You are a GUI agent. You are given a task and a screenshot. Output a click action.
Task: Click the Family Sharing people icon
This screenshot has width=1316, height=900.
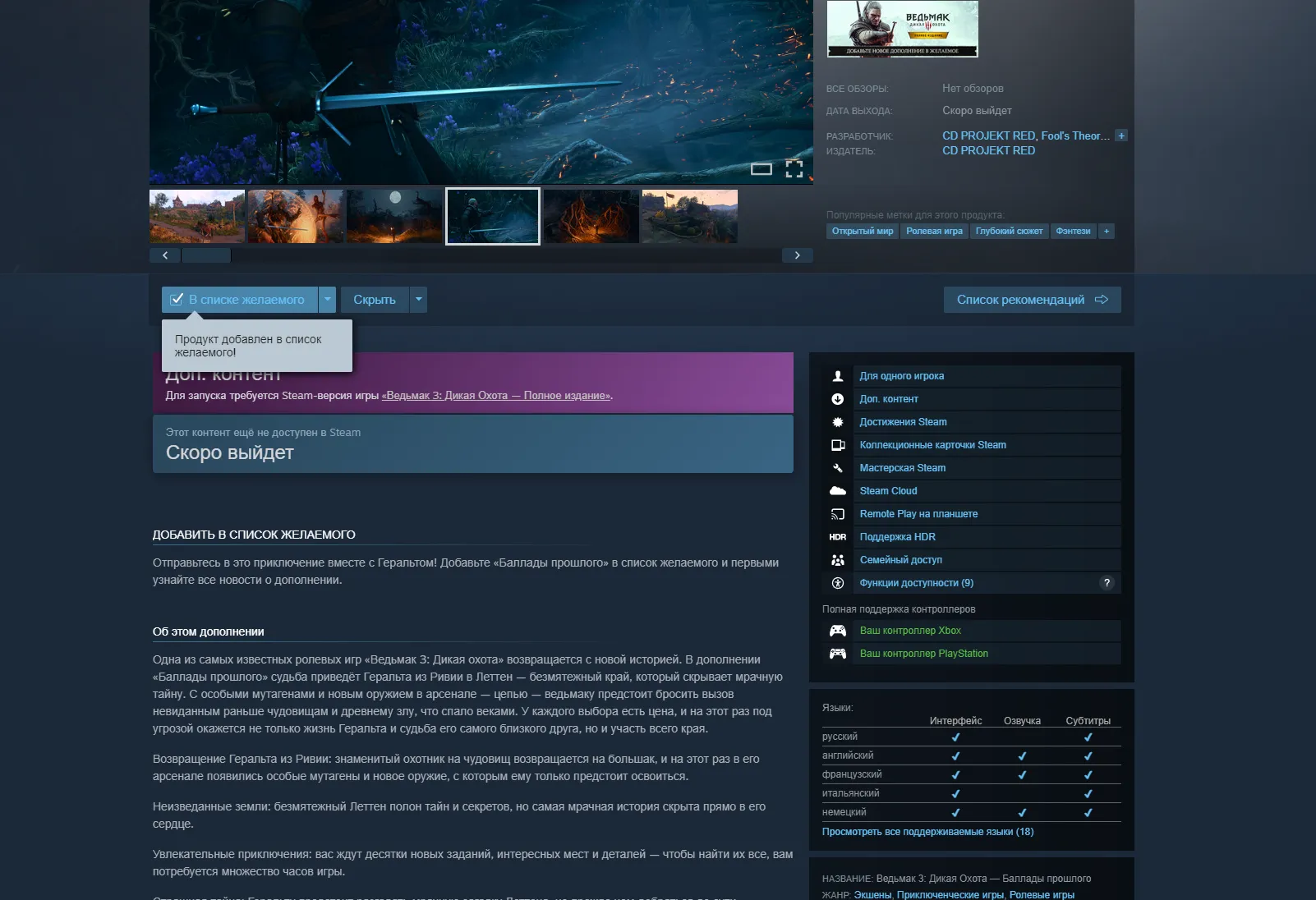(838, 560)
